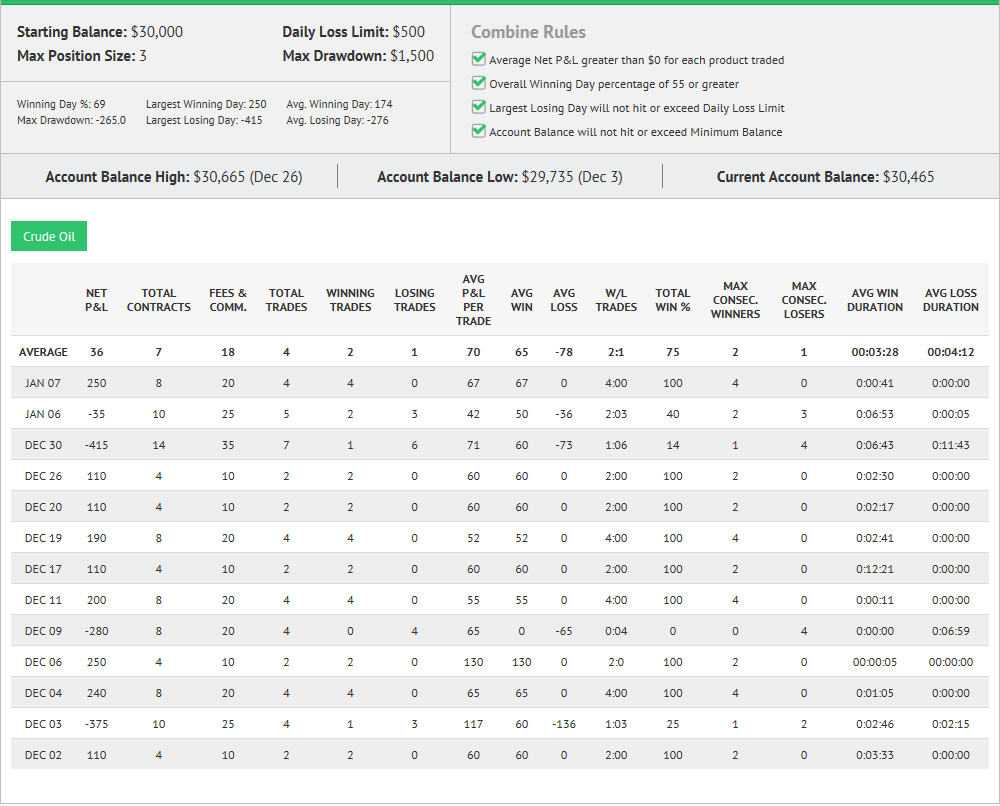1000x806 pixels.
Task: Click the -280 net P&L on DEC 09
Action: (x=96, y=631)
